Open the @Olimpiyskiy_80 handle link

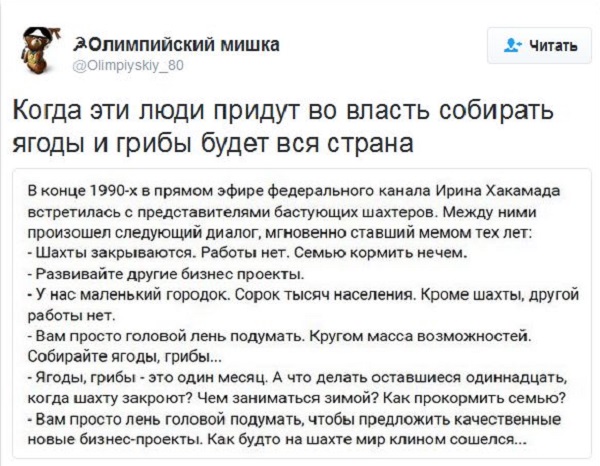point(128,66)
